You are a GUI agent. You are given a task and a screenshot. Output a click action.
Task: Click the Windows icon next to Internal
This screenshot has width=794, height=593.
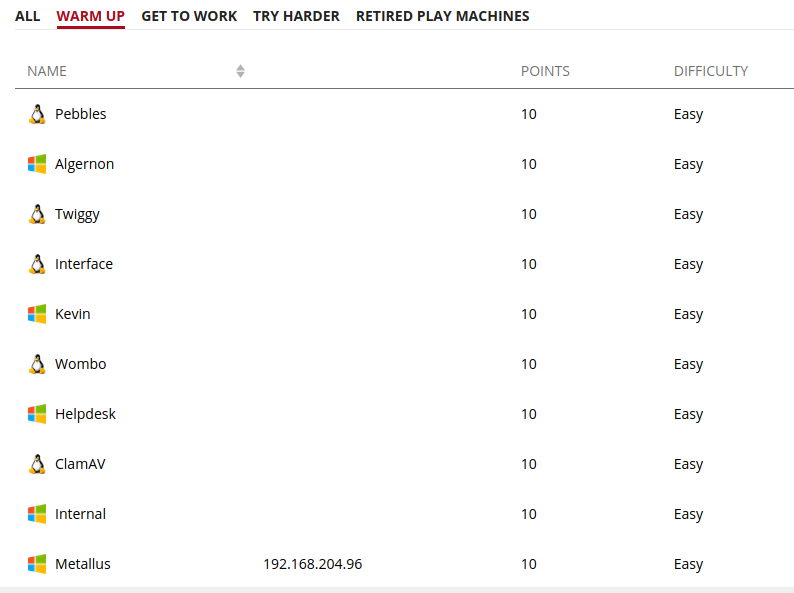click(x=37, y=514)
